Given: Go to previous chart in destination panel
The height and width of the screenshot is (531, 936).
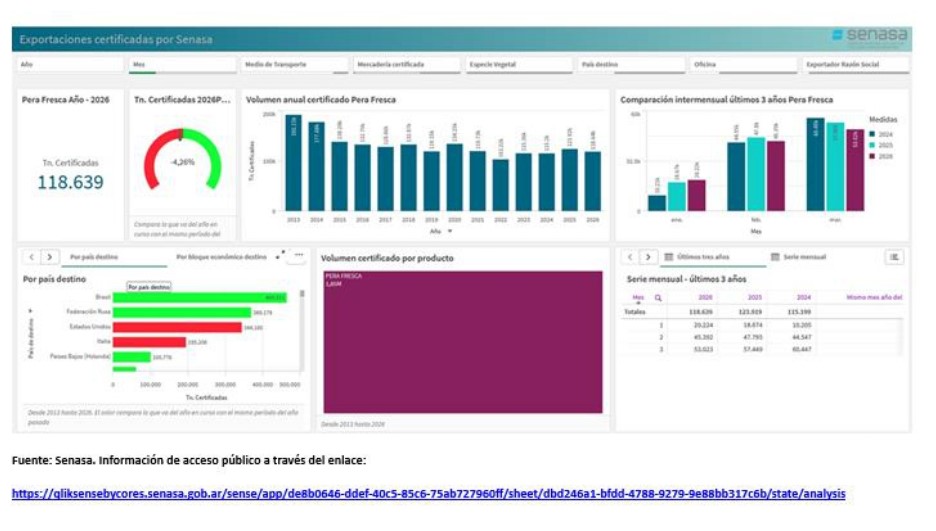Looking at the screenshot, I should (31, 257).
